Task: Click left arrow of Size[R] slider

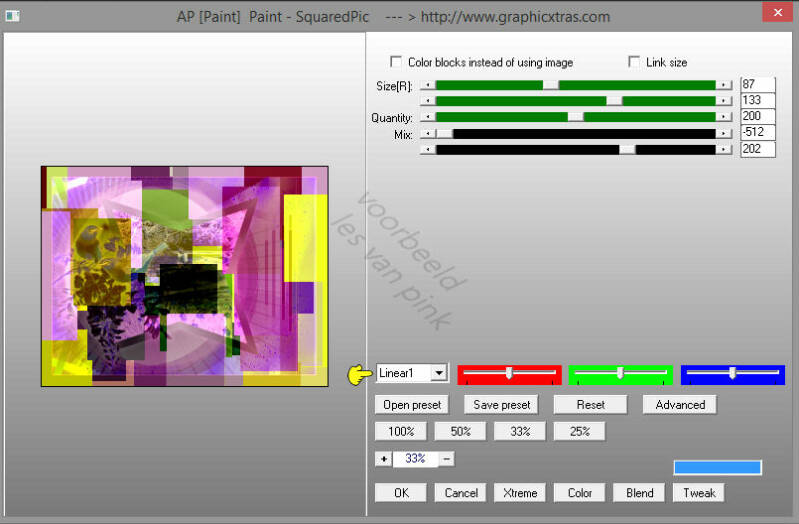Action: pyautogui.click(x=428, y=85)
